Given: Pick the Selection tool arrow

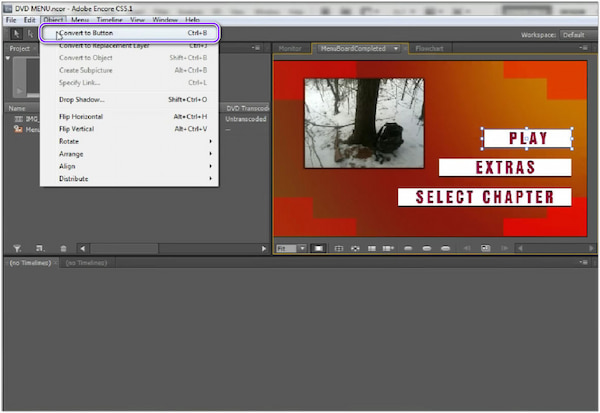Looking at the screenshot, I should pos(16,34).
